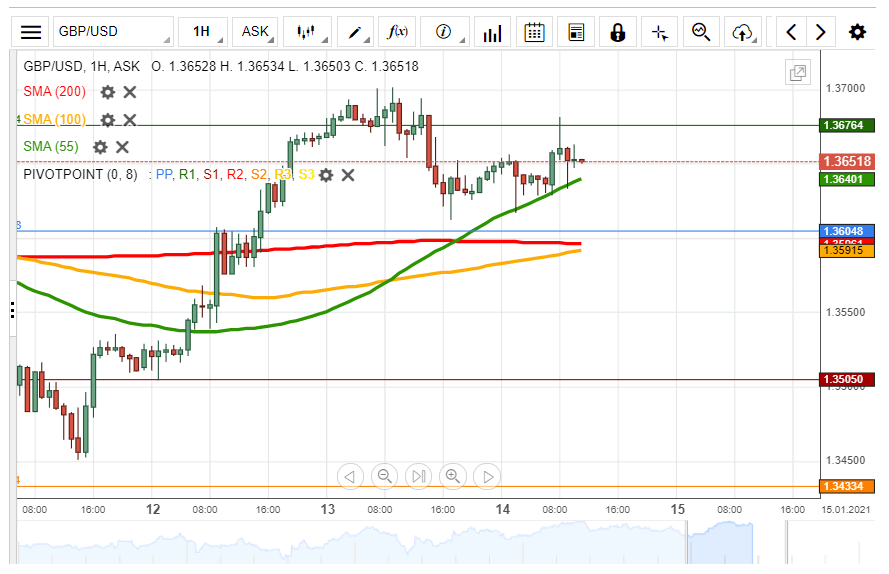
Task: Remove the PIVOTPOINT indicator
Action: point(348,175)
